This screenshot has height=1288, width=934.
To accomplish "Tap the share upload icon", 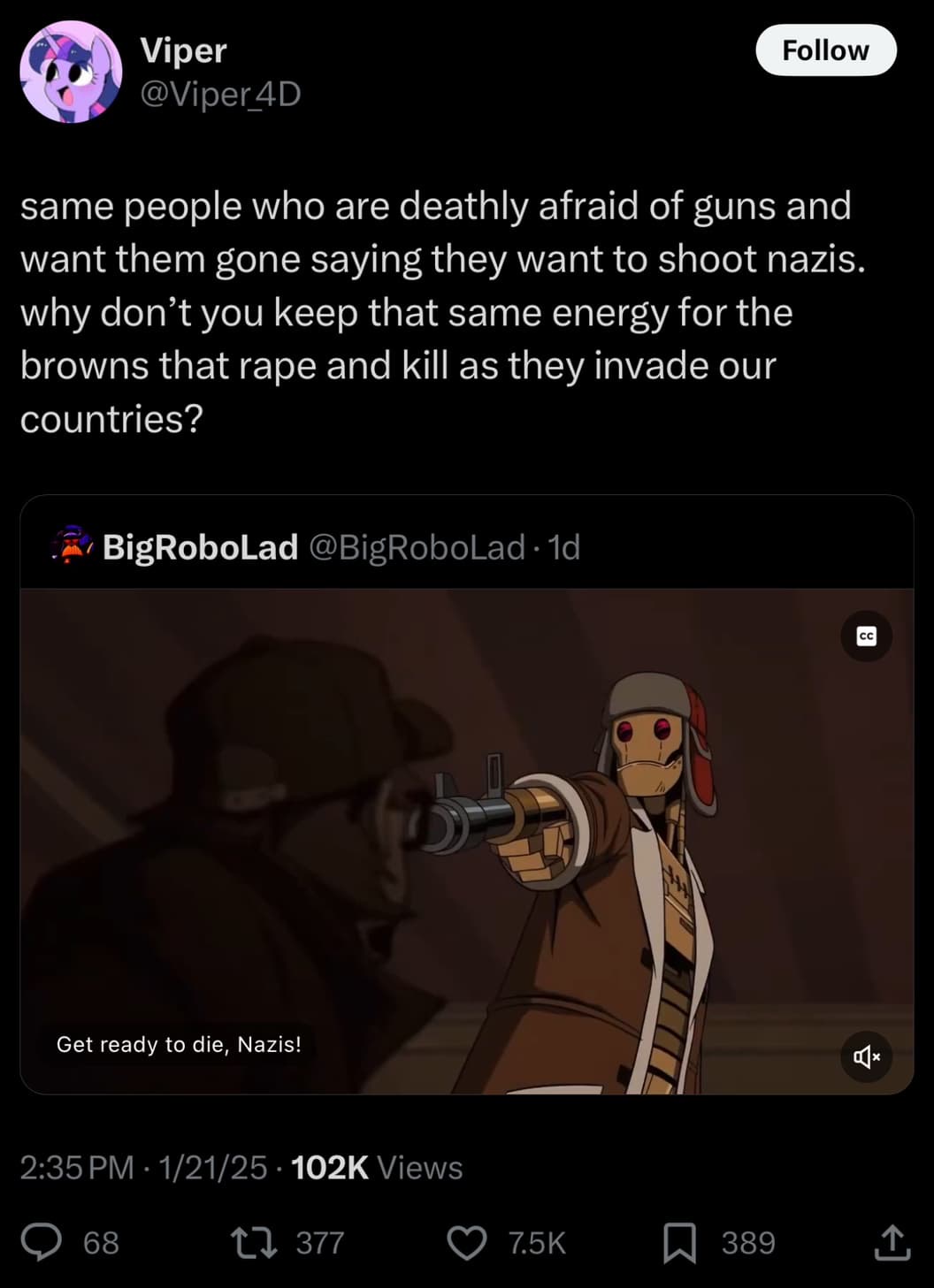I will click(892, 1242).
